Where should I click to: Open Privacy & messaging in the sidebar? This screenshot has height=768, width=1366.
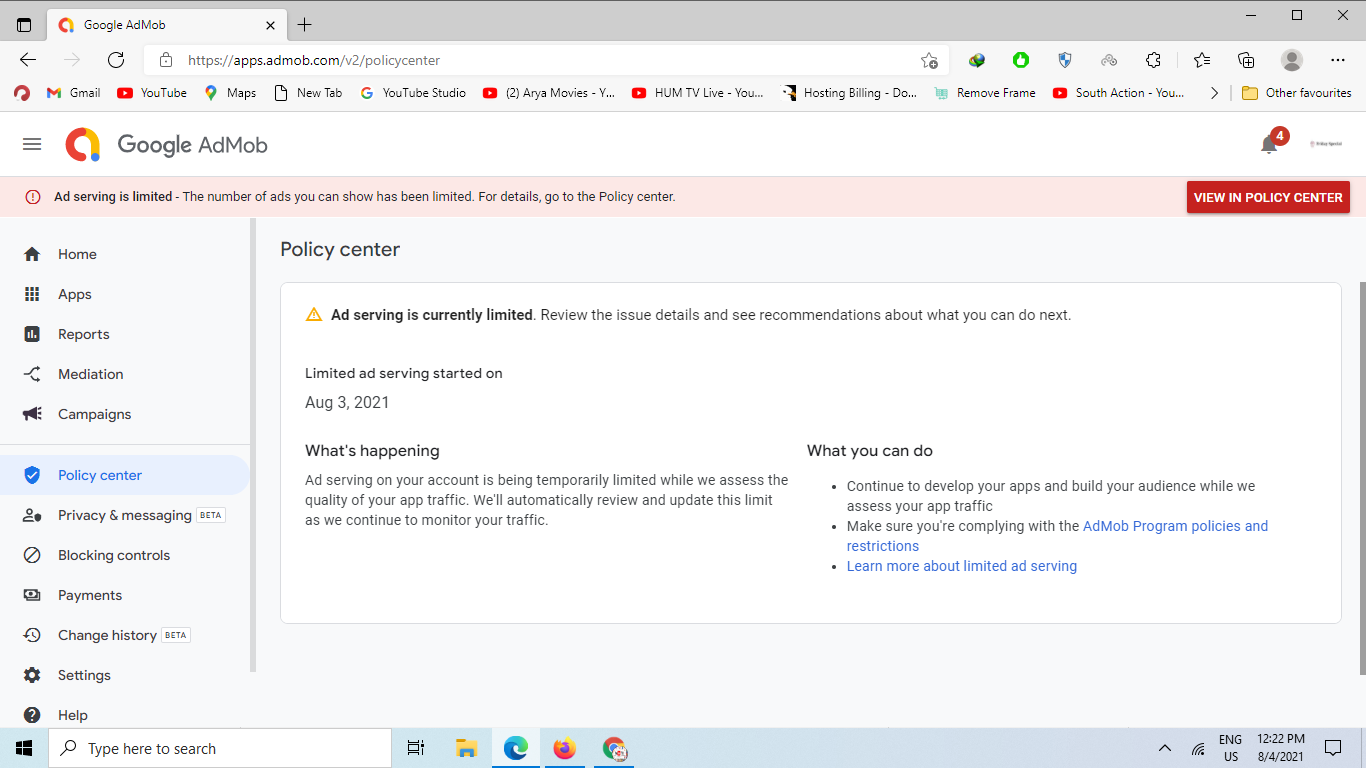click(x=125, y=515)
